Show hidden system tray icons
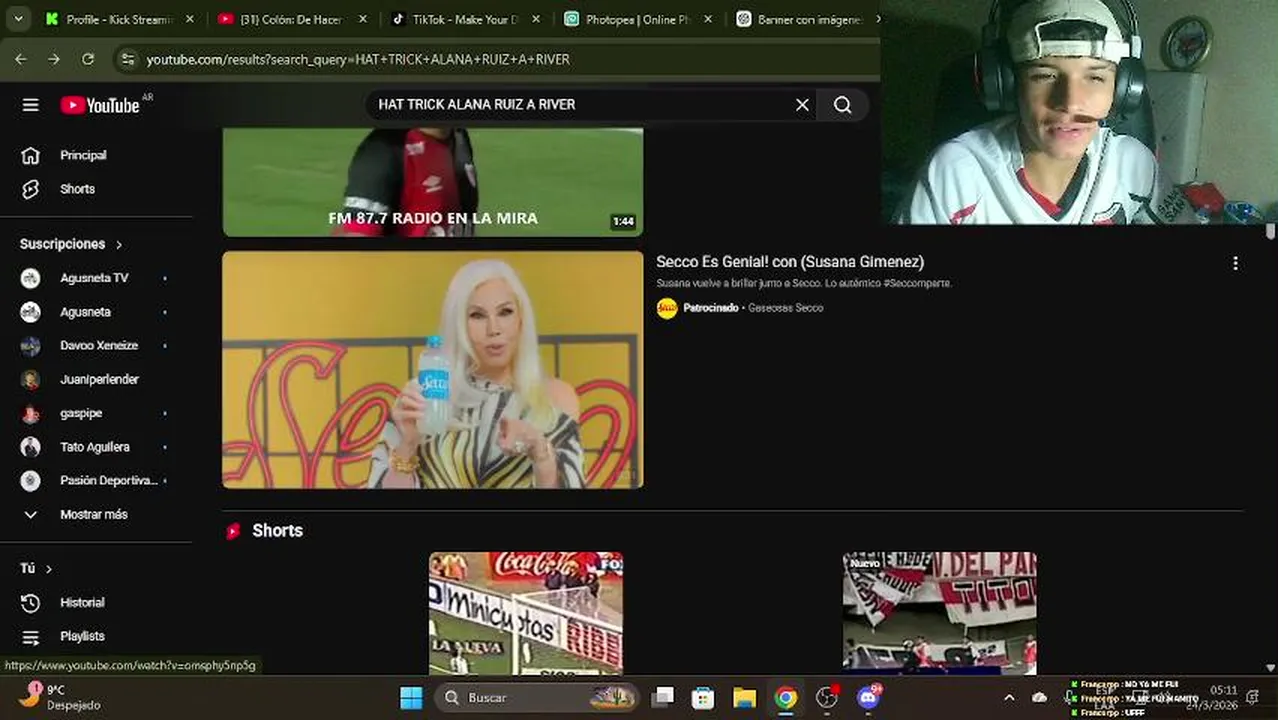This screenshot has height=720, width=1278. pyautogui.click(x=1009, y=698)
